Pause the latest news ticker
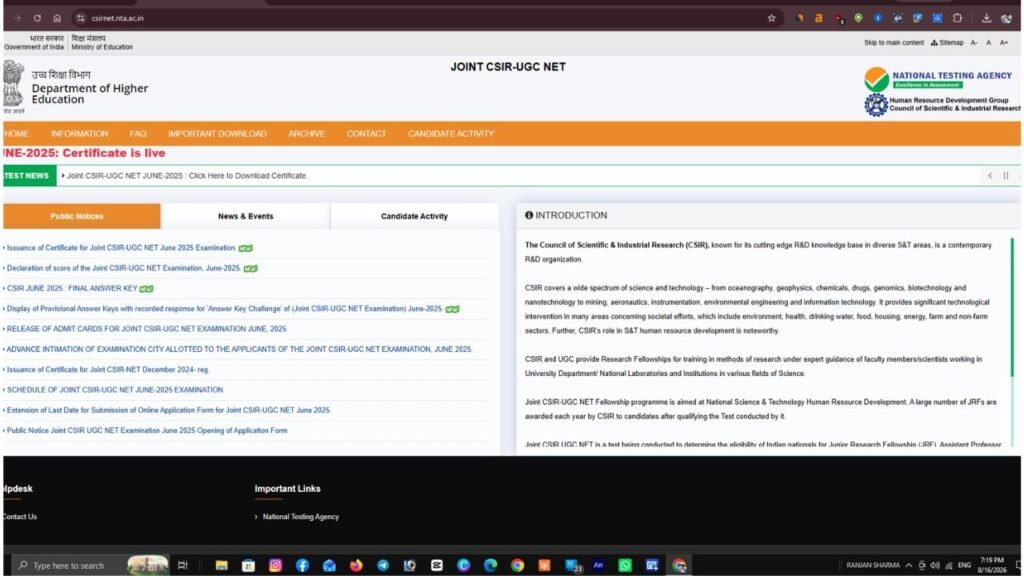The image size is (1024, 576). click(1006, 176)
